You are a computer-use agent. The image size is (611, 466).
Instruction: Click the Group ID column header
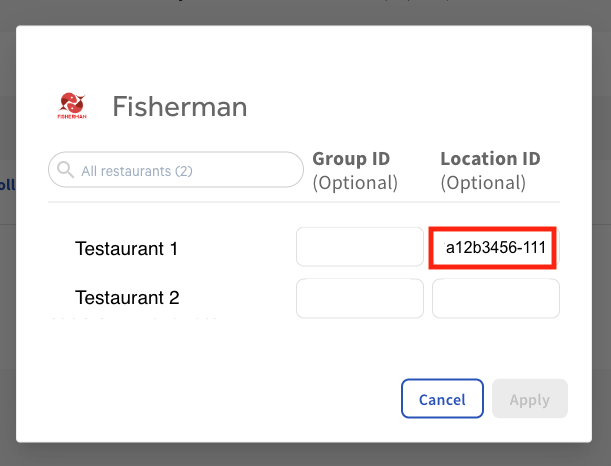pyautogui.click(x=351, y=158)
